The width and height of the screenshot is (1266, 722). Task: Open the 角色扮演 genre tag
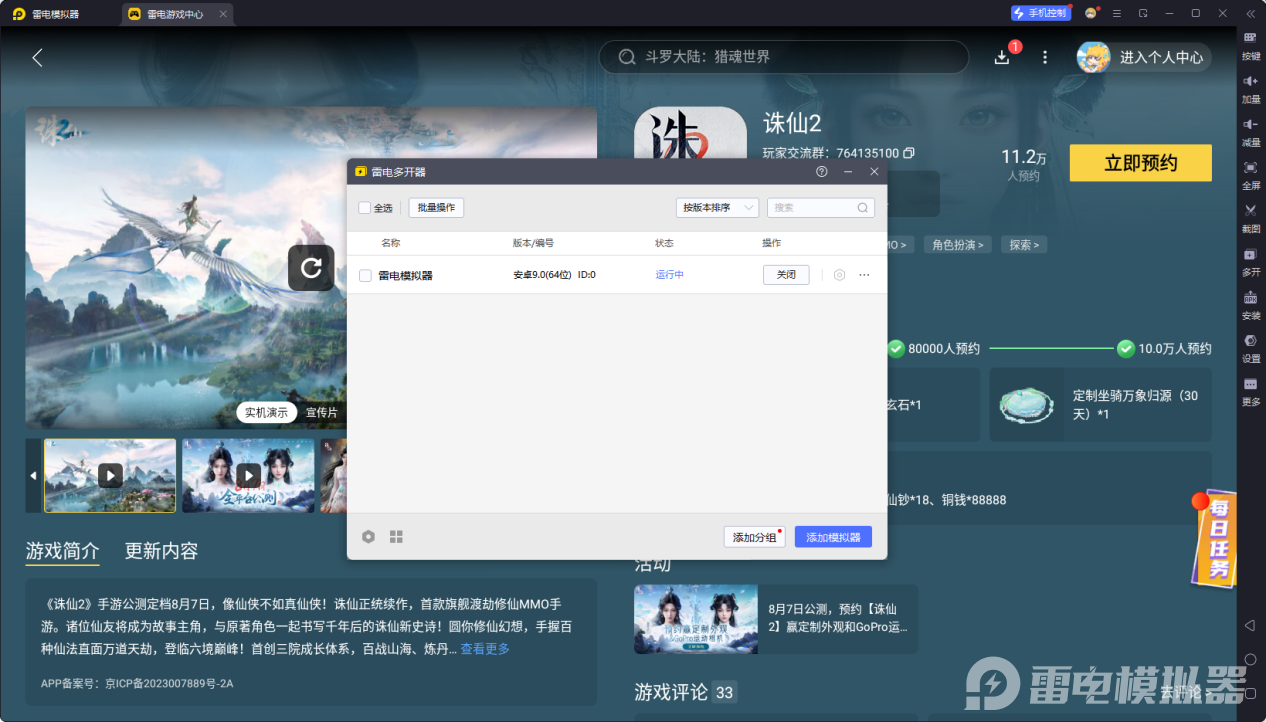click(957, 244)
